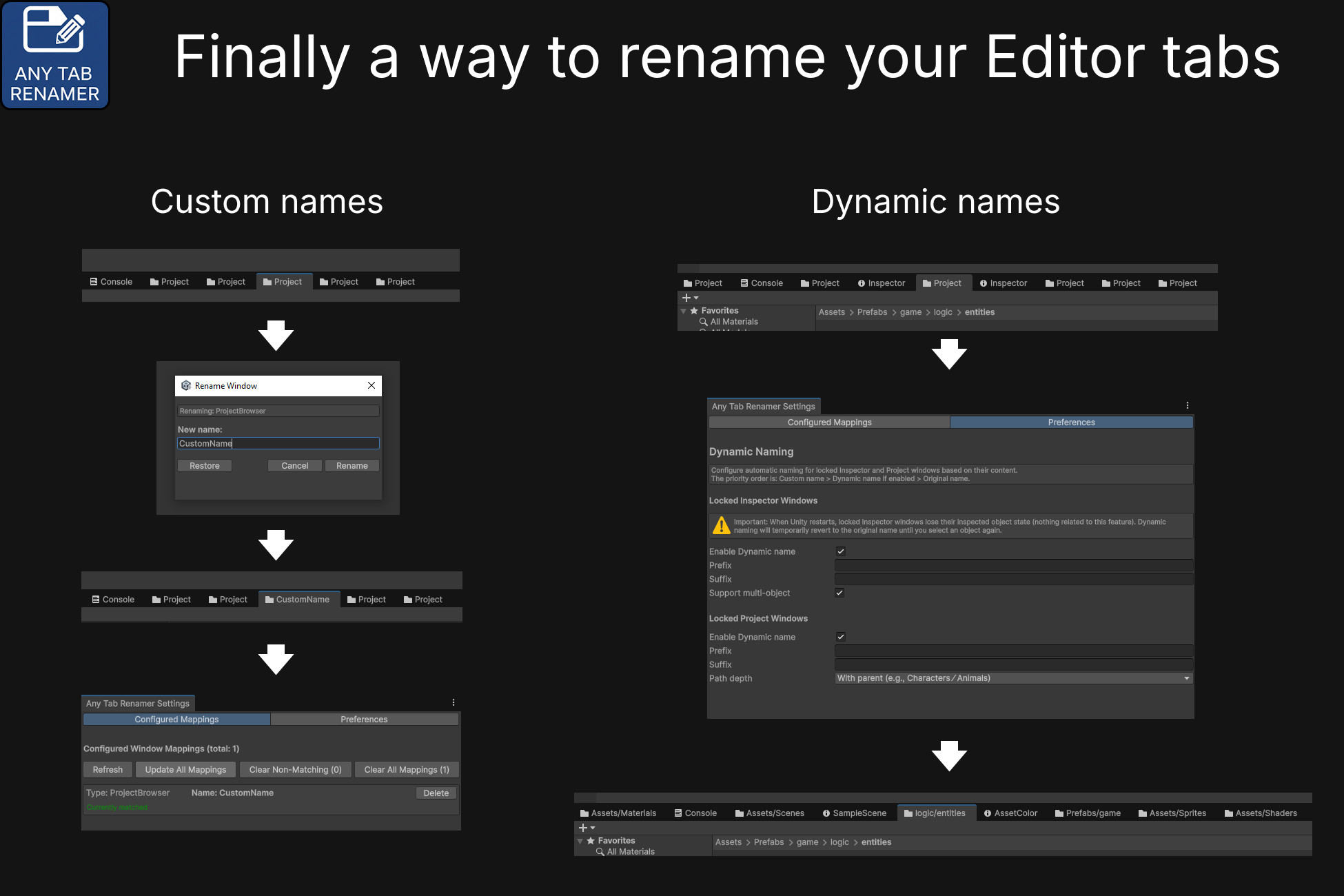Click Clear All Mappings (1)

click(x=407, y=770)
